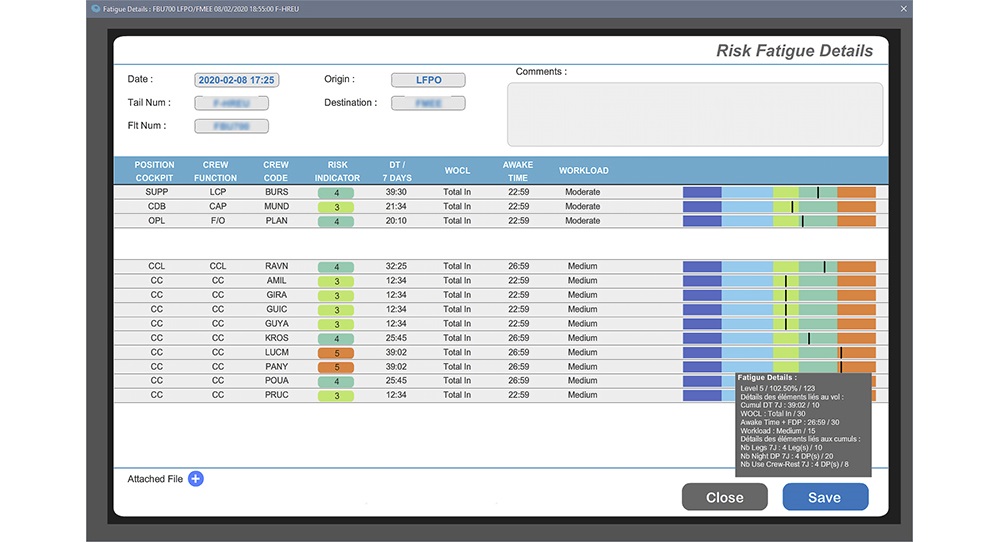
Task: Click the app icon in the title bar
Action: [x=95, y=8]
